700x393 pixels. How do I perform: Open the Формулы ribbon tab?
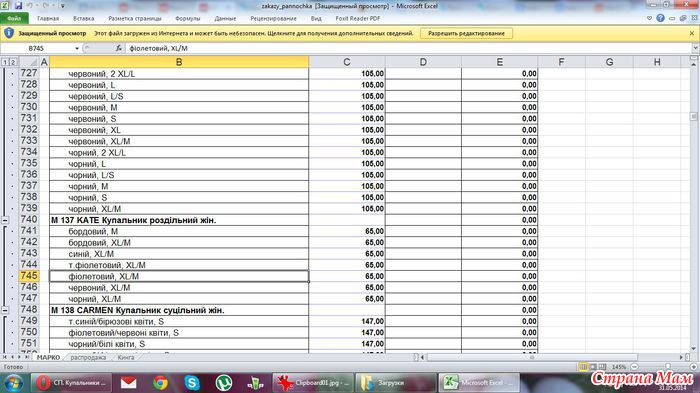[188, 18]
